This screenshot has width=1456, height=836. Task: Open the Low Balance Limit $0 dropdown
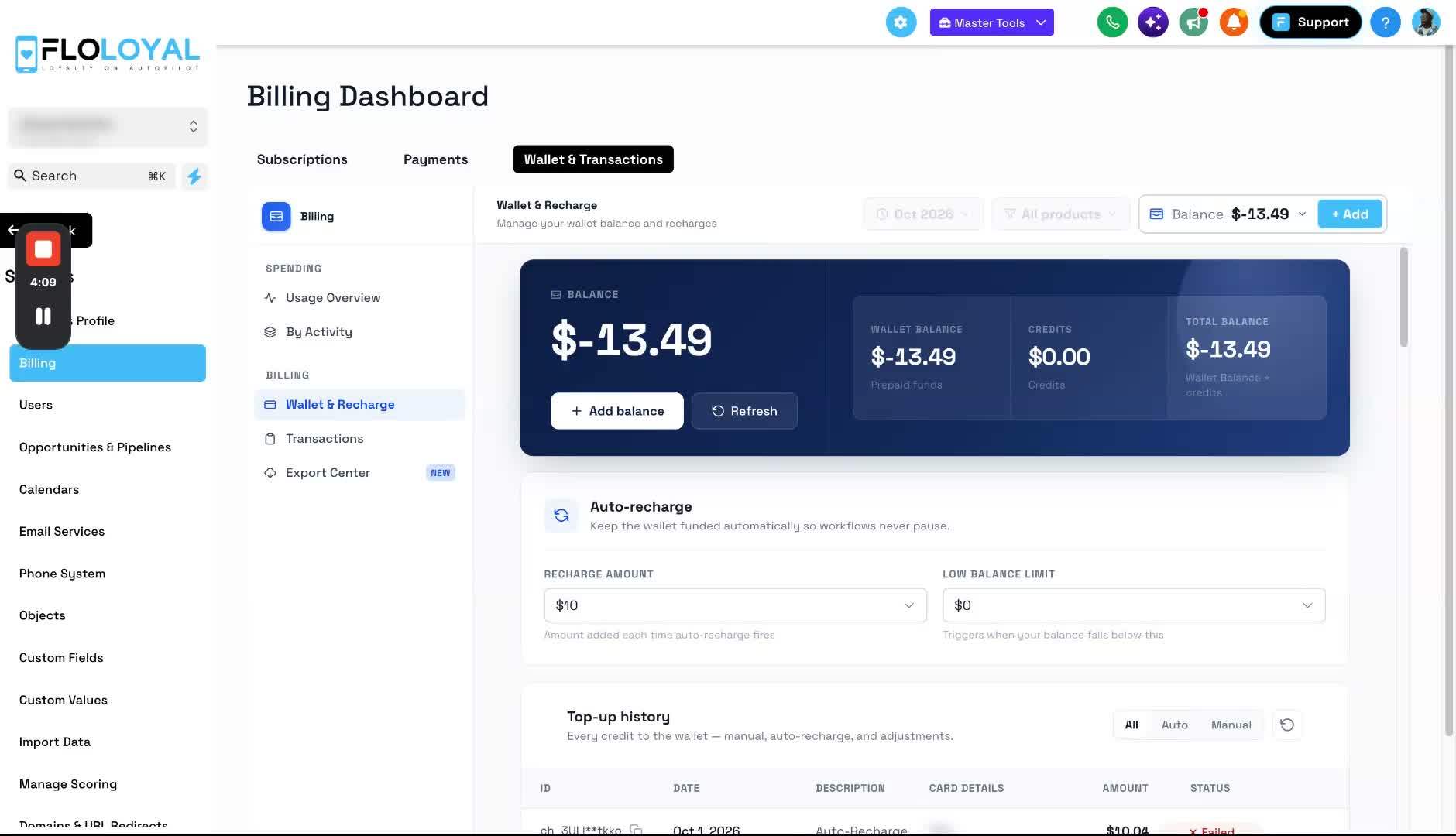1133,605
